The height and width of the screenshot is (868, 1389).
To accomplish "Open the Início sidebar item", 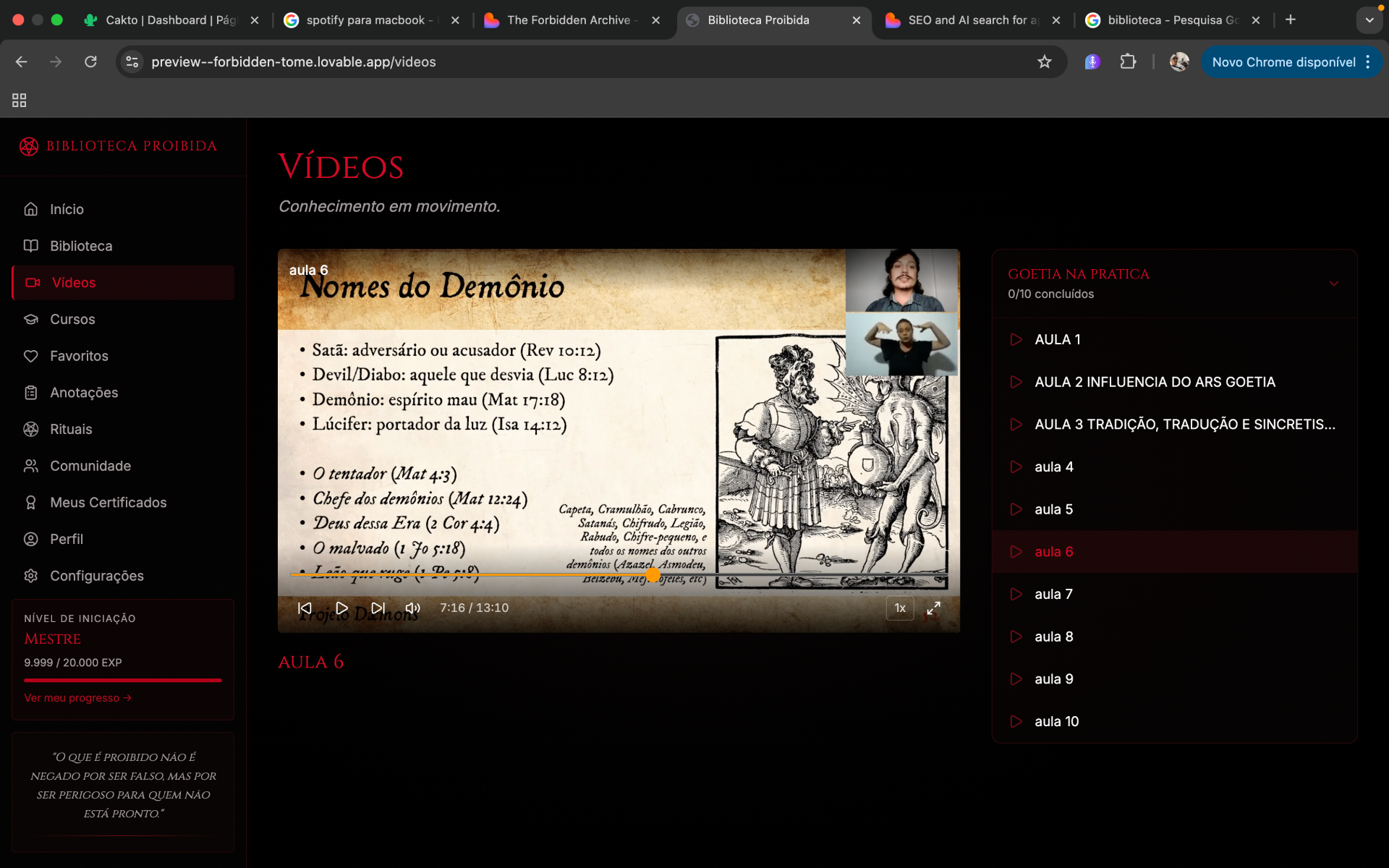I will coord(123,209).
